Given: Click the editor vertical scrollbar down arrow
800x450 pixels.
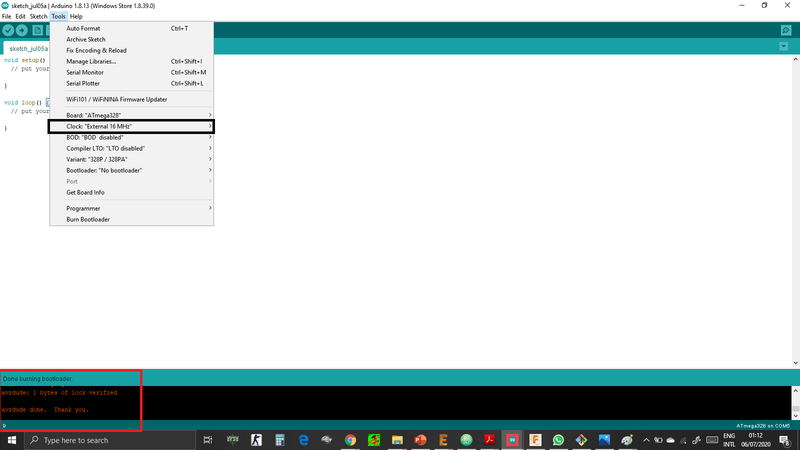Looking at the screenshot, I should tap(795, 363).
